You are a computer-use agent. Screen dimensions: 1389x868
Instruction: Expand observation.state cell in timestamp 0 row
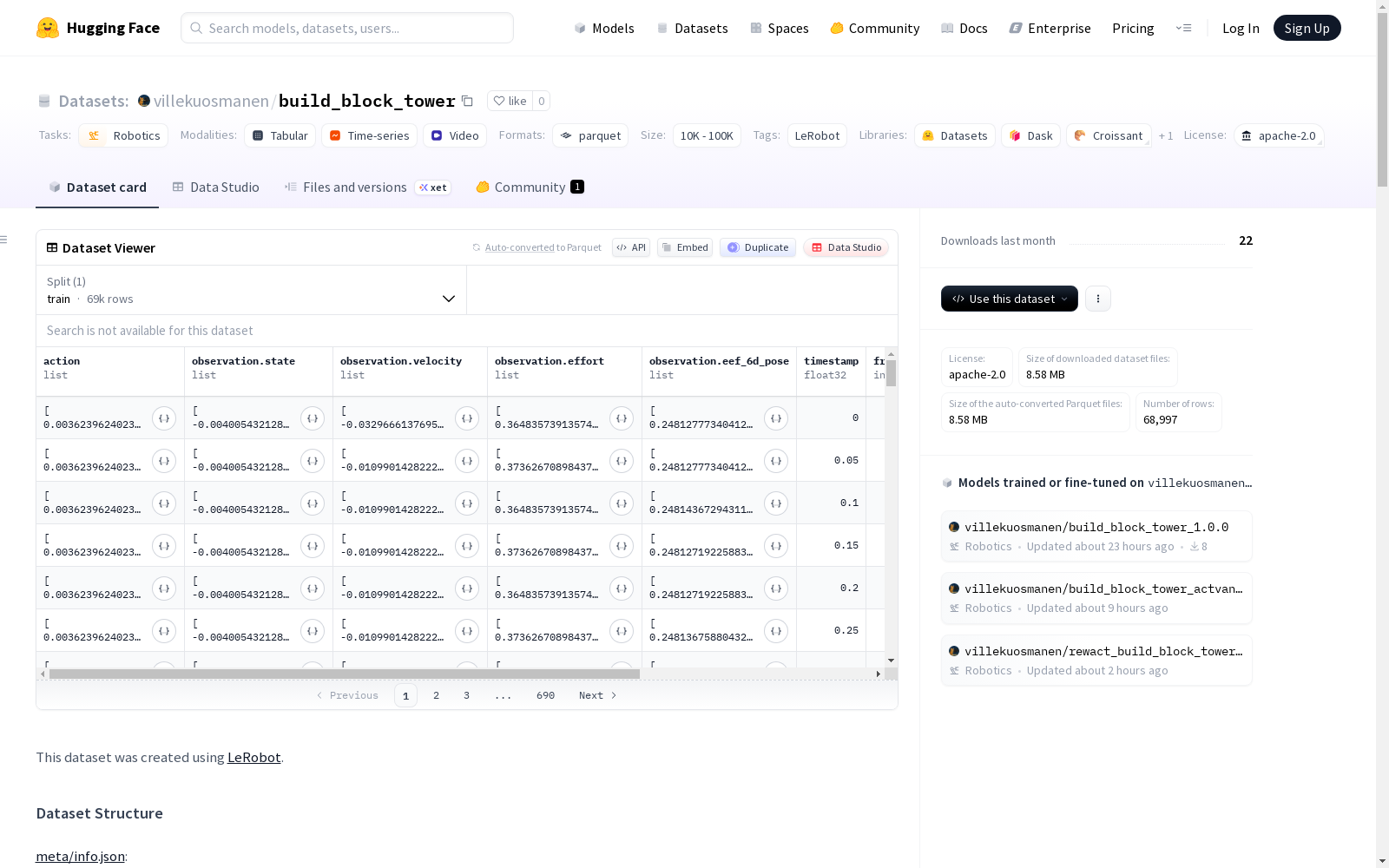[313, 418]
